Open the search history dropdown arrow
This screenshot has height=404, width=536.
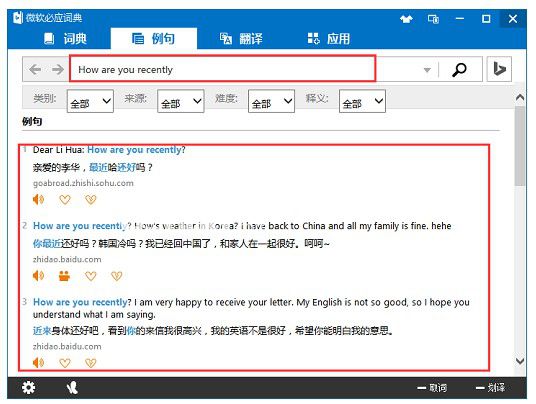(427, 70)
